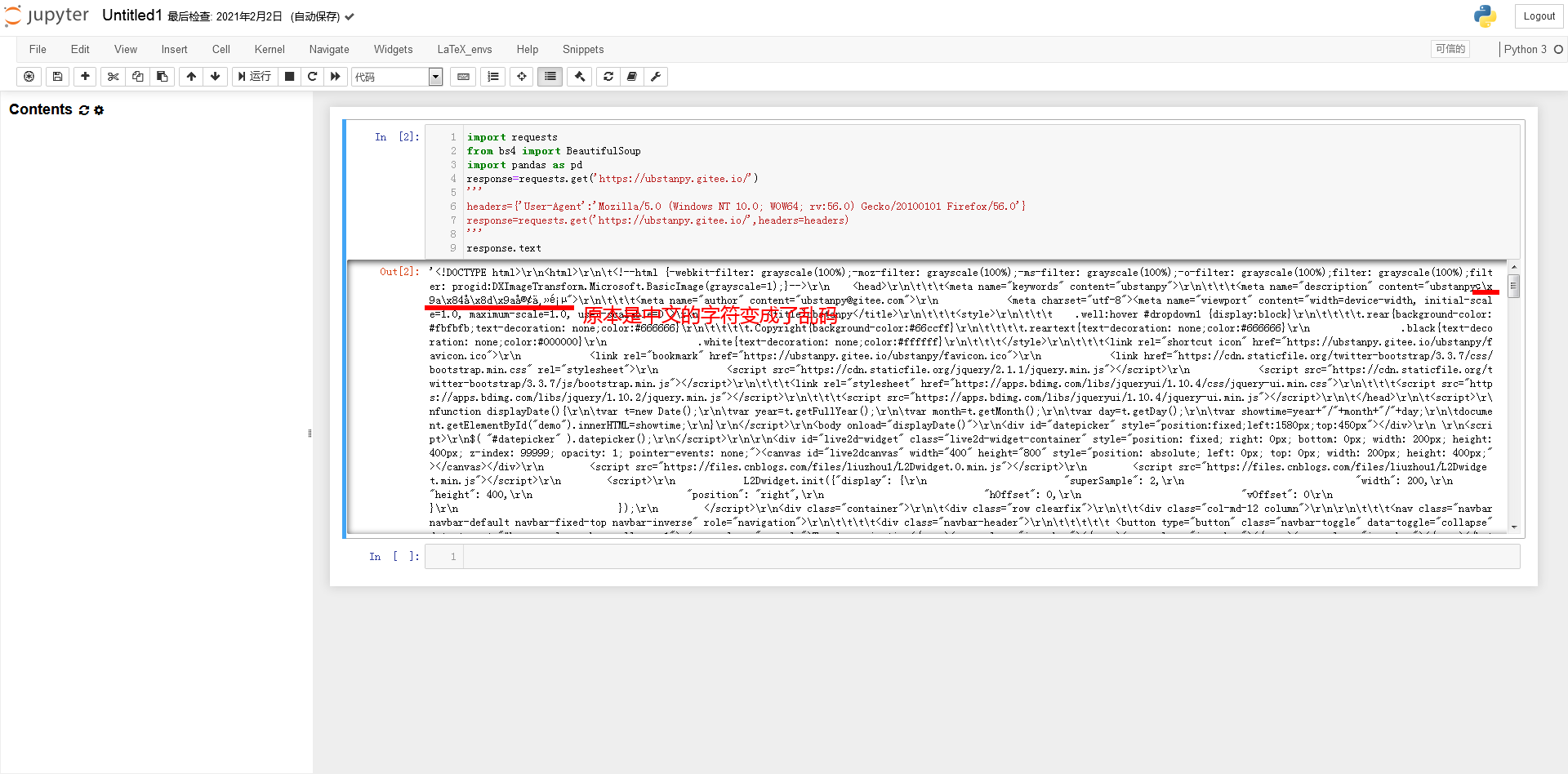Viewport: 1568px width, 774px height.
Task: Open the Insert menu
Action: [x=174, y=49]
